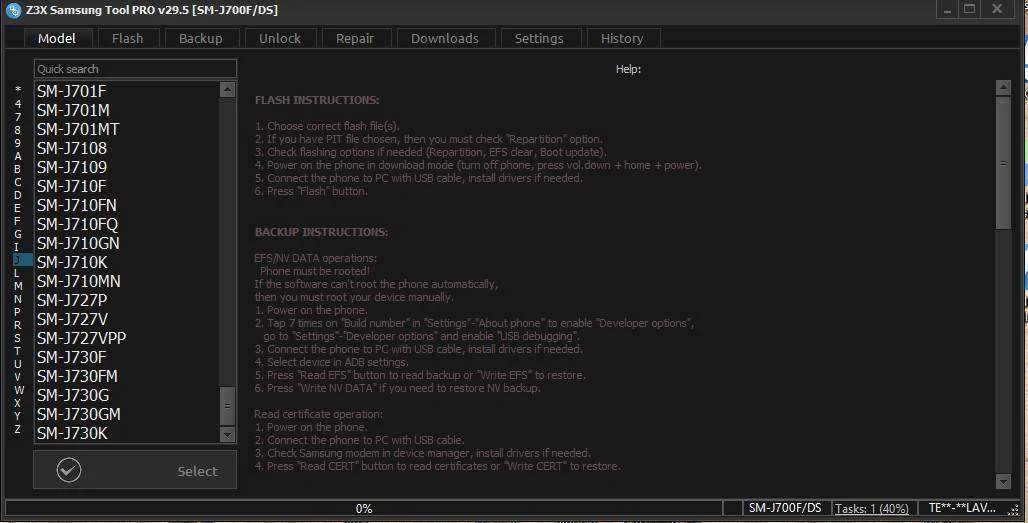This screenshot has width=1028, height=523.
Task: Jump to letter N in index
Action: tap(18, 299)
